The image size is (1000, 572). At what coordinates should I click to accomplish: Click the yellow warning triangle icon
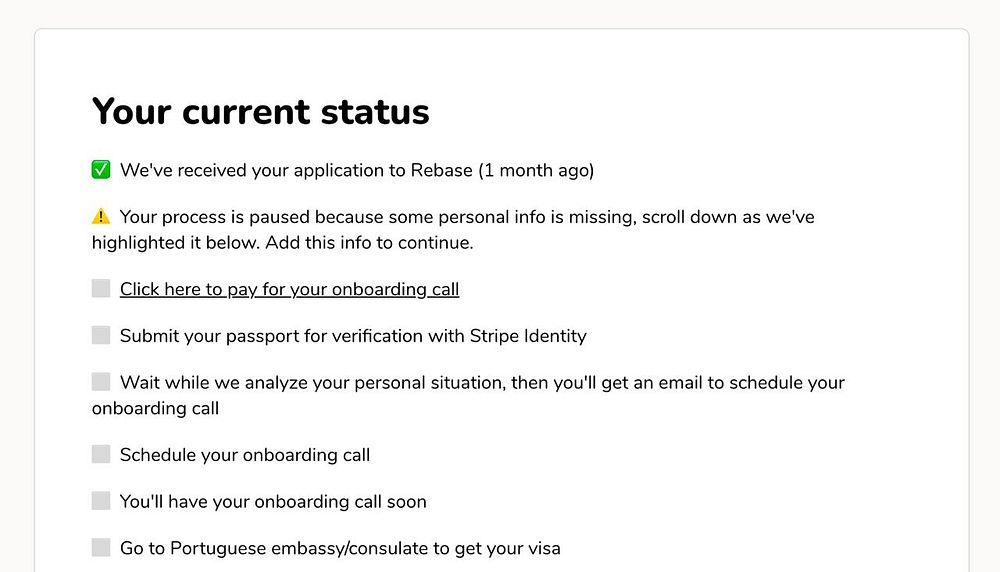[x=101, y=216]
